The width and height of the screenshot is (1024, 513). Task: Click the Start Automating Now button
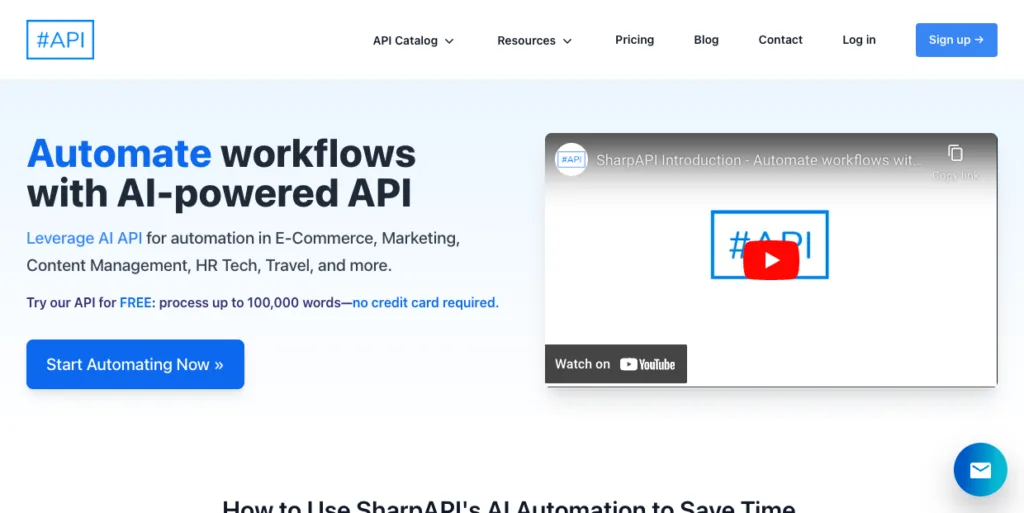click(135, 364)
